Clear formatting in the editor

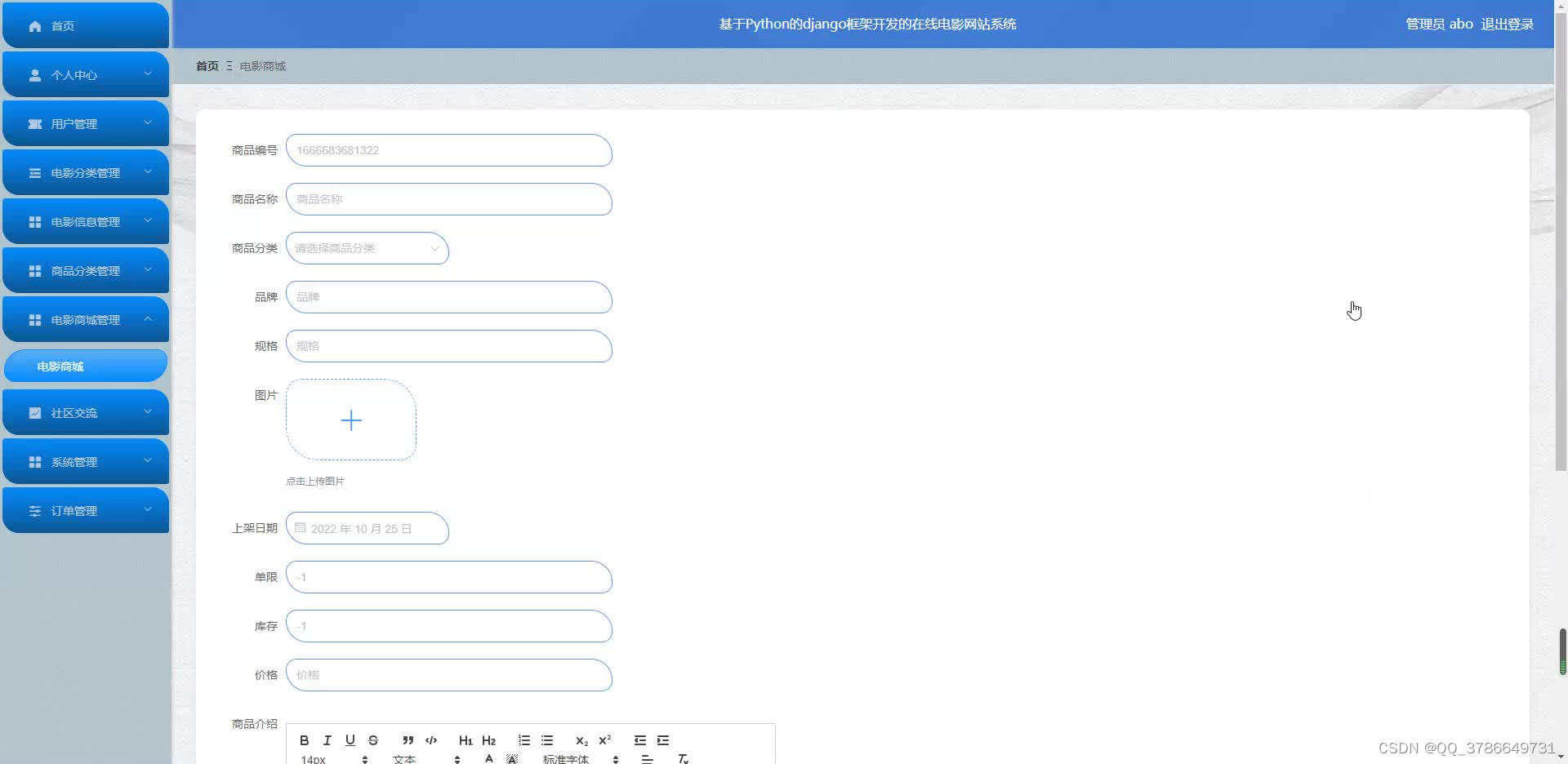pos(684,758)
